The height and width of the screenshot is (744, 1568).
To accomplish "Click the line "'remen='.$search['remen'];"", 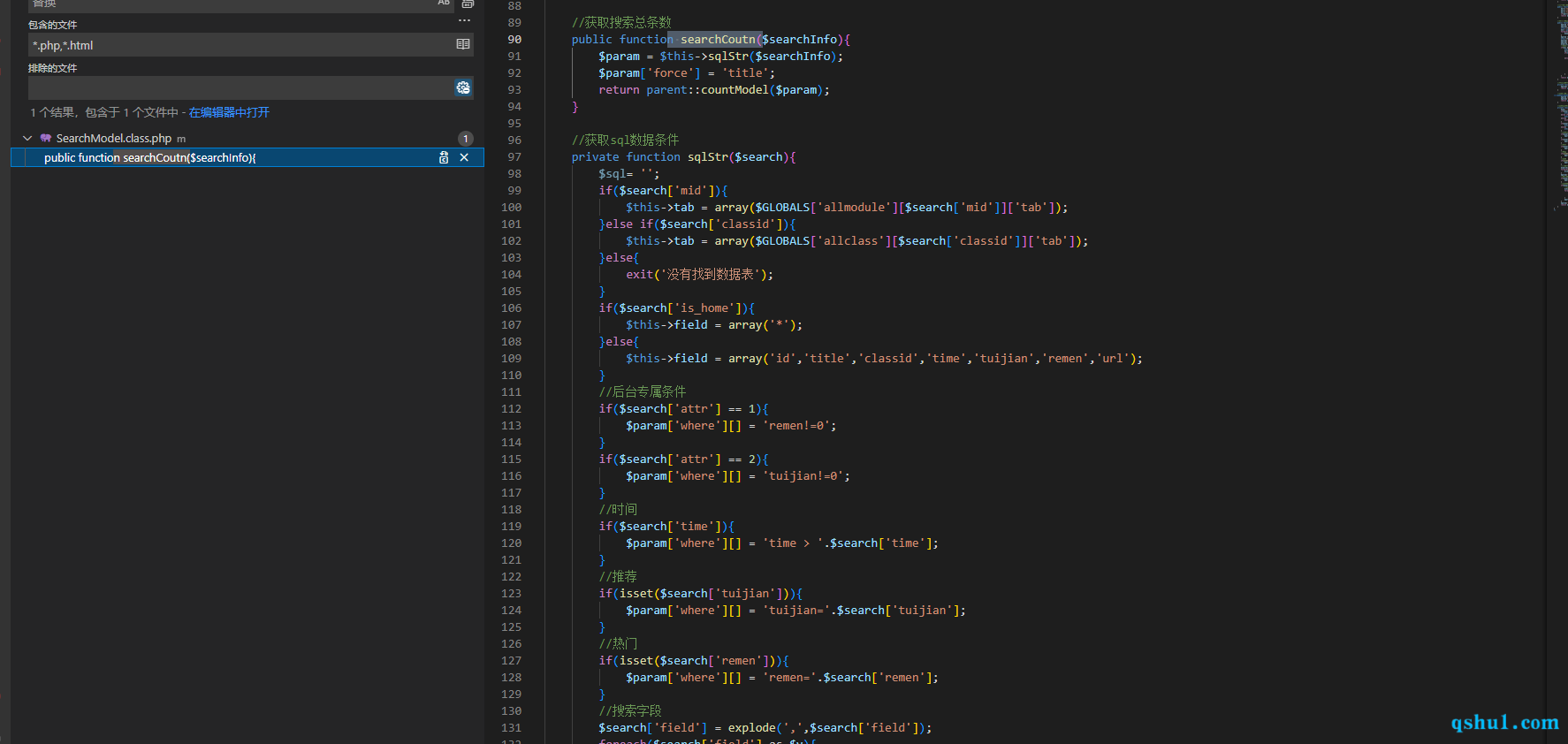I will (782, 677).
